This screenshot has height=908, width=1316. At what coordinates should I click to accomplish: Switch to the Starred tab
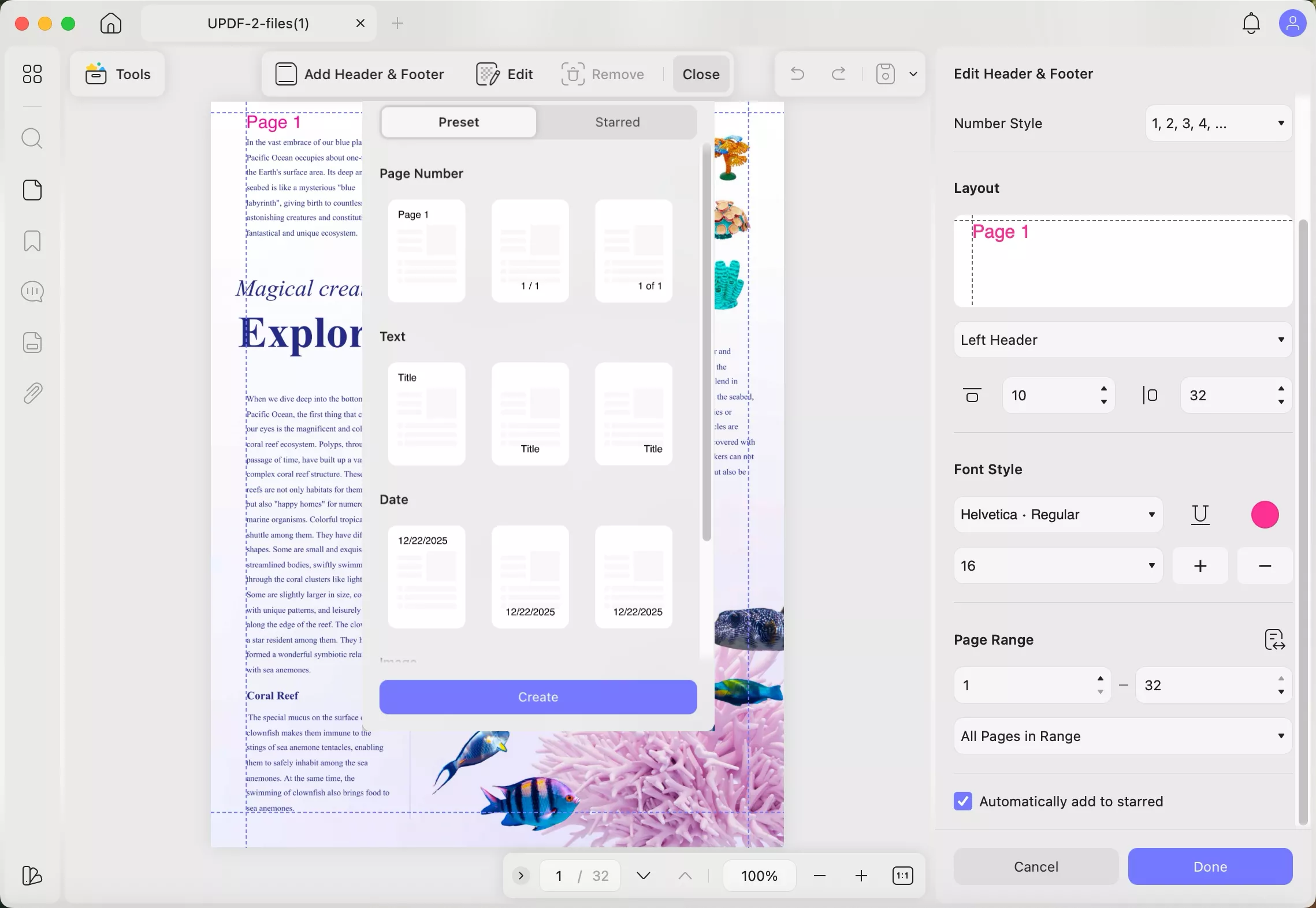click(616, 122)
